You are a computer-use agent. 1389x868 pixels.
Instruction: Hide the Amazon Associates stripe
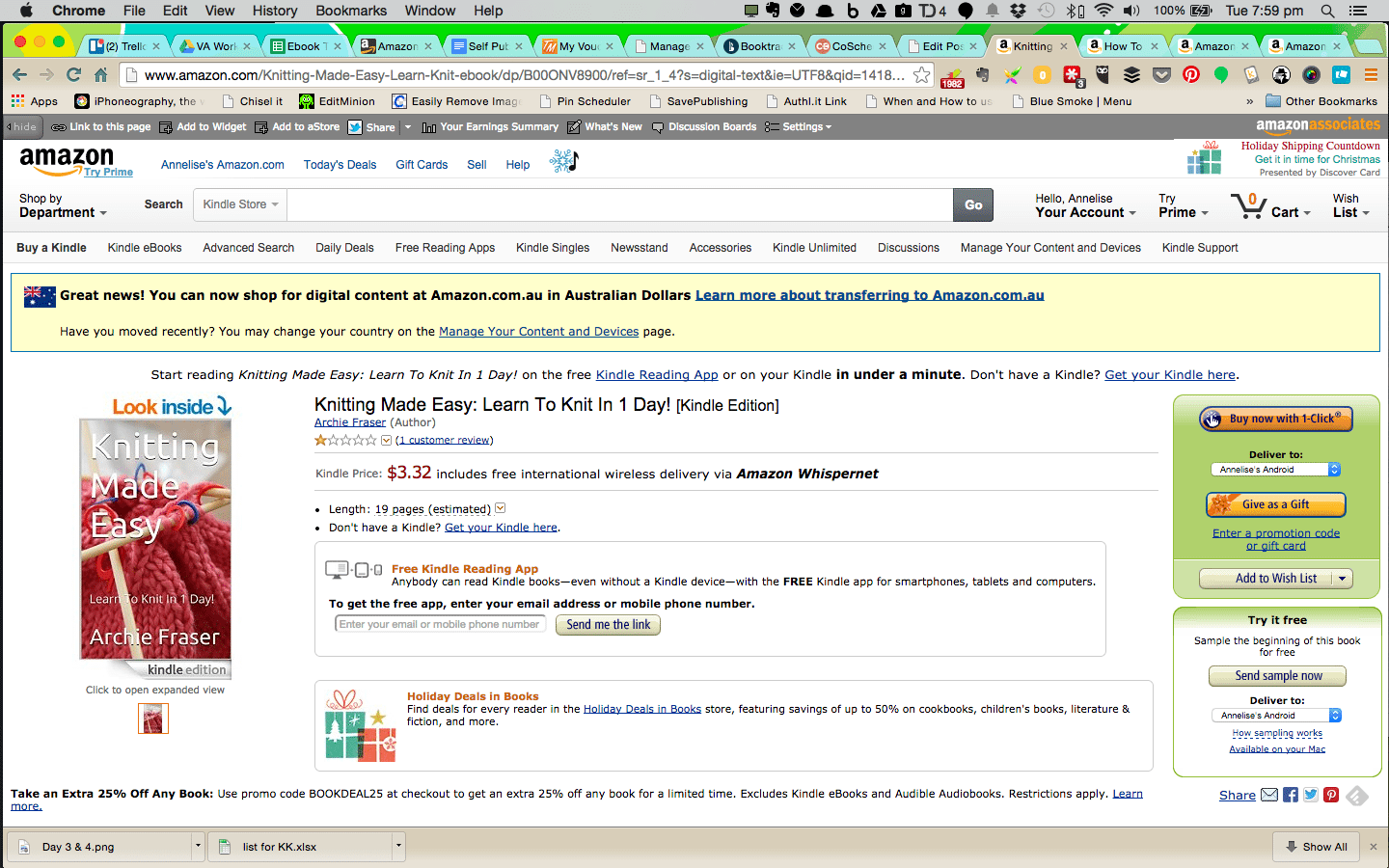[x=22, y=126]
